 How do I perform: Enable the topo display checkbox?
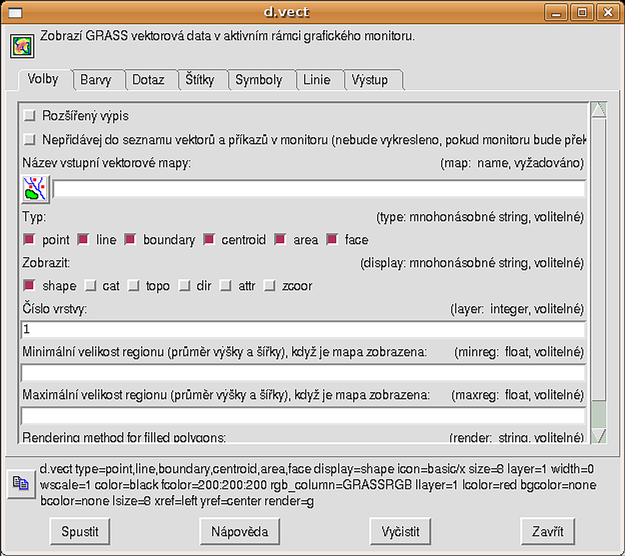133,285
